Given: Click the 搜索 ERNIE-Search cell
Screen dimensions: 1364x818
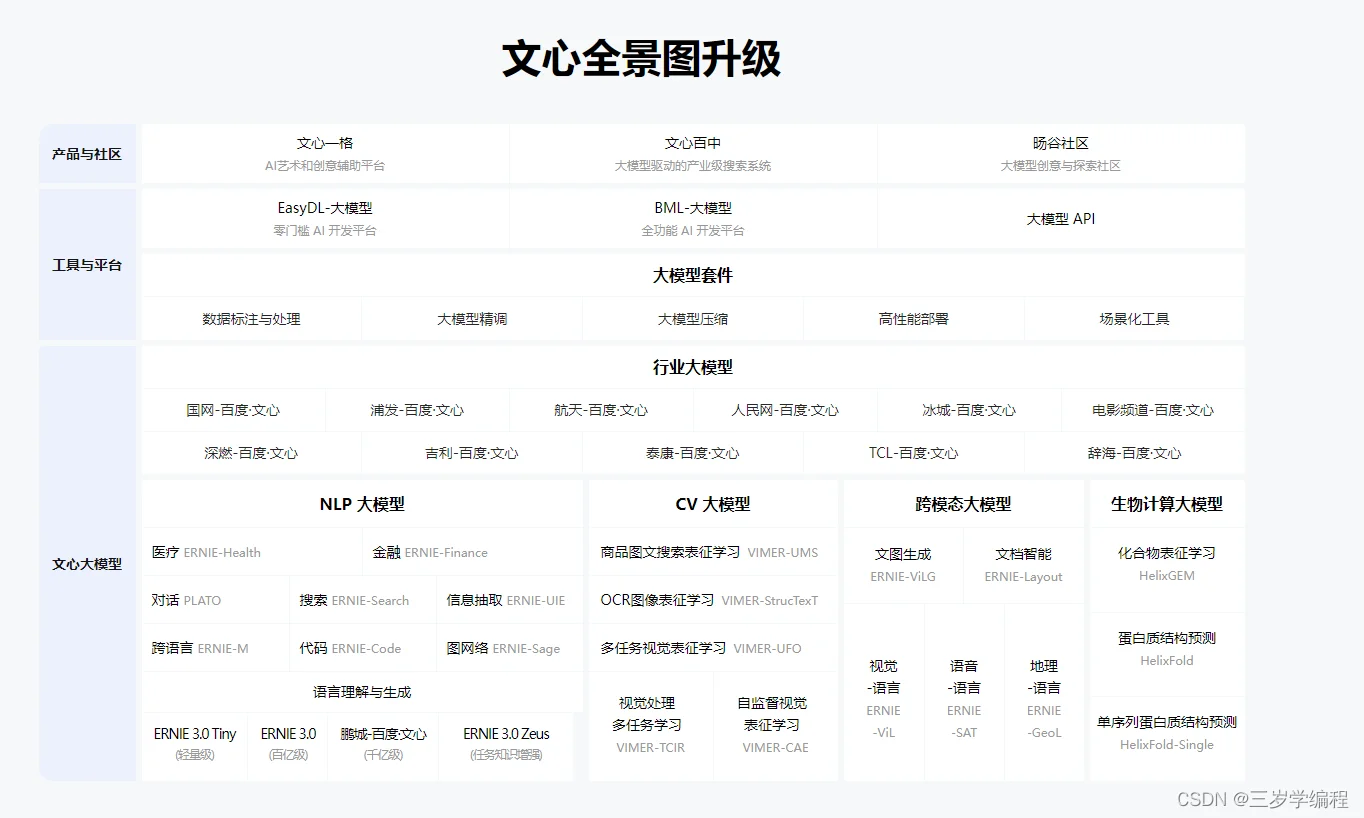Looking at the screenshot, I should click(363, 600).
